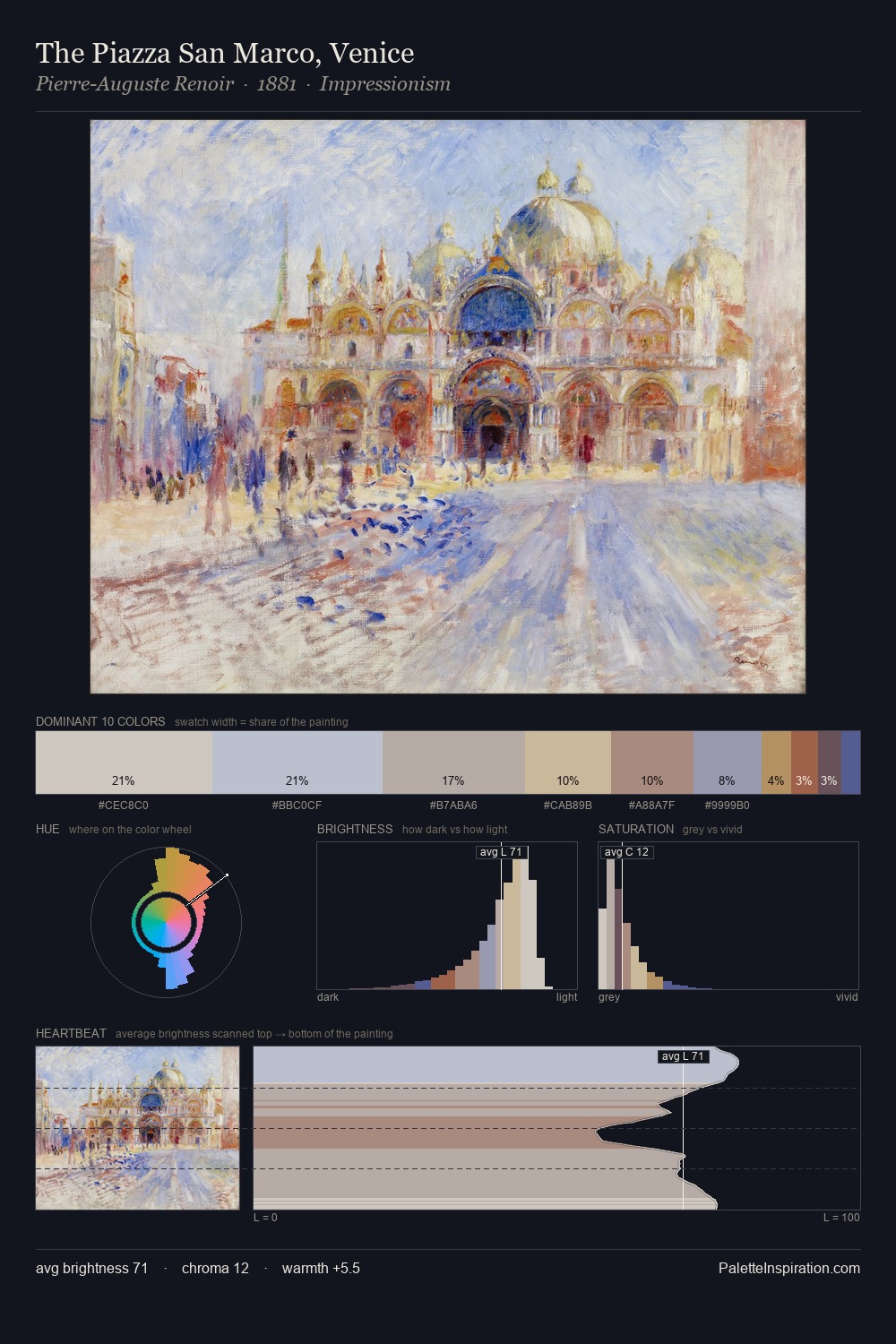The height and width of the screenshot is (1344, 896).
Task: Click the chroma 12 footer text
Action: [215, 1268]
